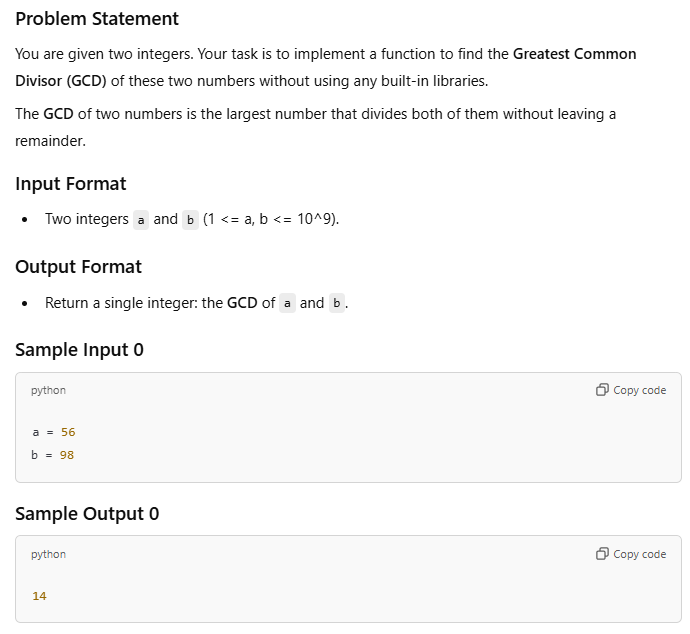This screenshot has height=634, width=690.
Task: Click the copy icon in Sample Output block
Action: pyautogui.click(x=602, y=554)
